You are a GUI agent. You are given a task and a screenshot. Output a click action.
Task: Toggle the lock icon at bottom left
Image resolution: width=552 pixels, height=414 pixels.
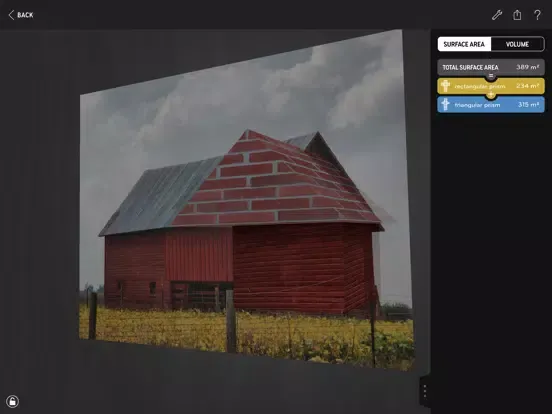[12, 401]
